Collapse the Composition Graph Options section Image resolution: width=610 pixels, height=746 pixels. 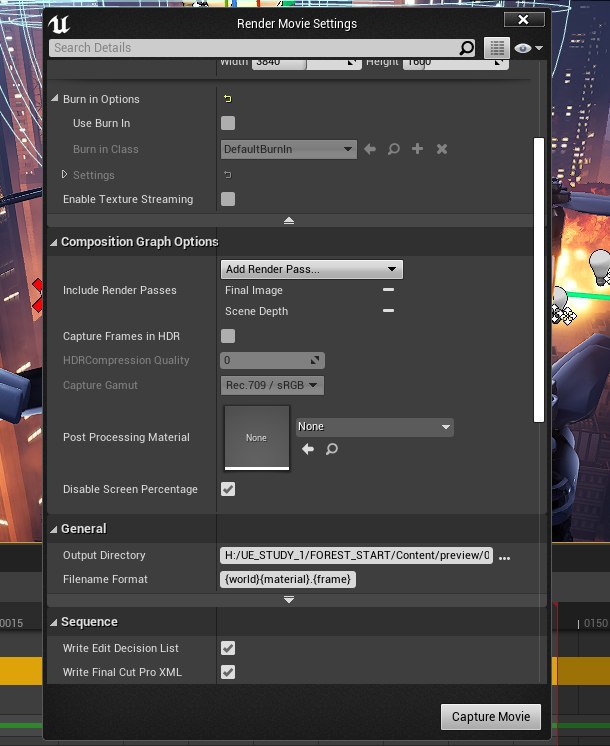(54, 242)
